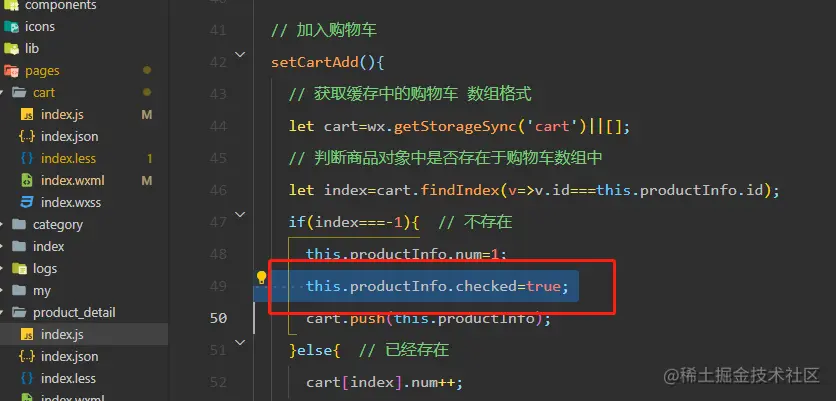Click the 1 badge beside index.less

pyautogui.click(x=150, y=158)
